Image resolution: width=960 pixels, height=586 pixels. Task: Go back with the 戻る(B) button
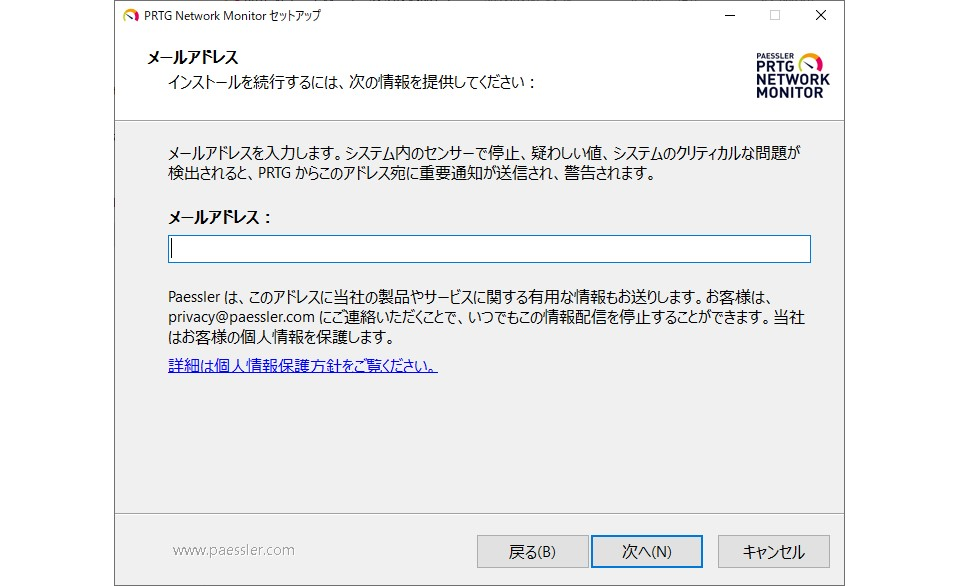point(533,552)
